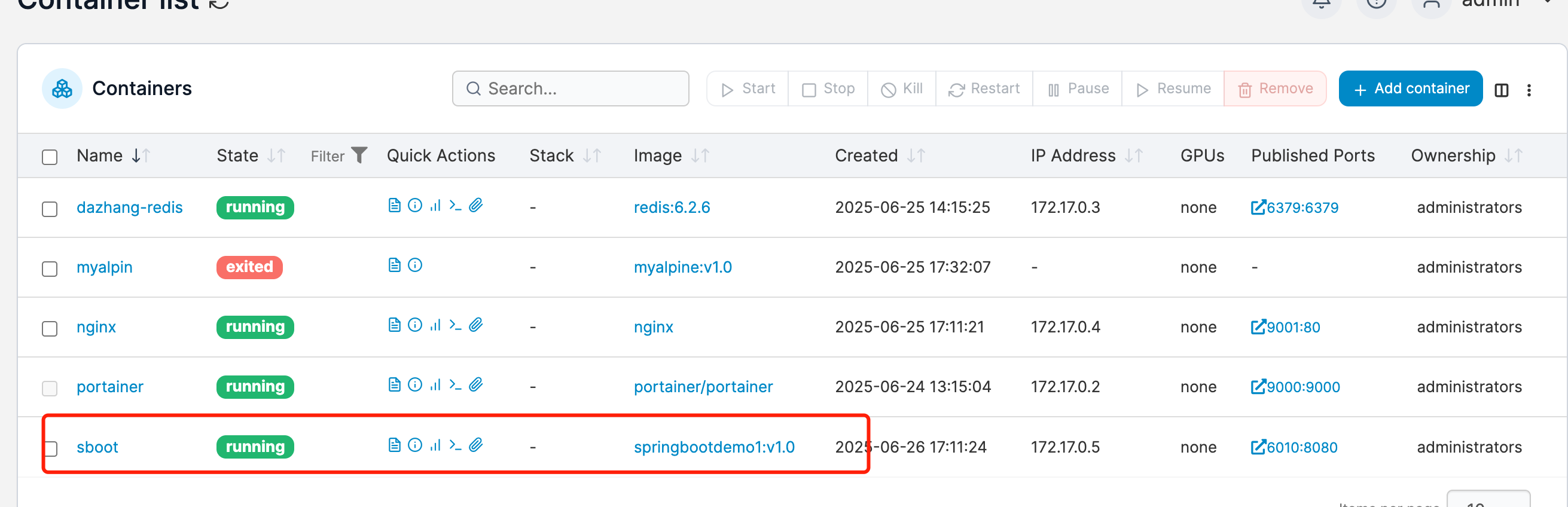Open published port 9000:9000
1568x507 pixels.
pos(1295,386)
